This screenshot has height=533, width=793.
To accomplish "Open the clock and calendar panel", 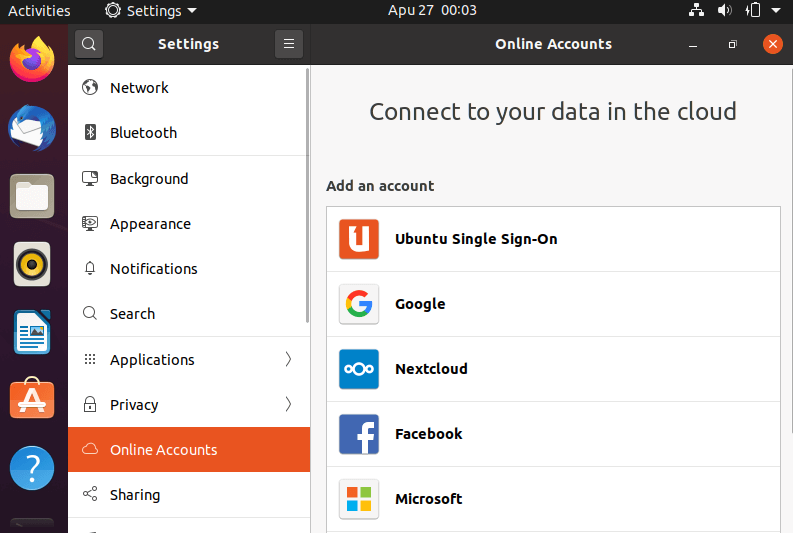I will click(x=432, y=11).
